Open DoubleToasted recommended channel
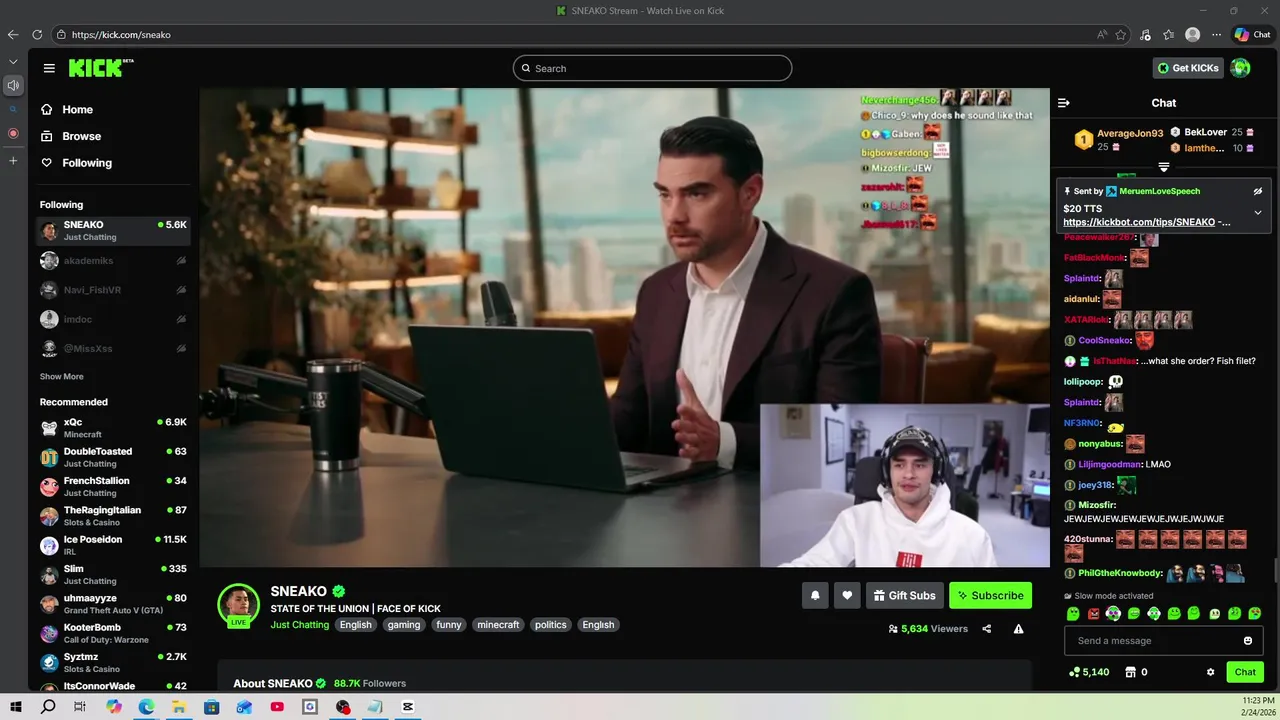Image resolution: width=1280 pixels, height=720 pixels. point(113,457)
